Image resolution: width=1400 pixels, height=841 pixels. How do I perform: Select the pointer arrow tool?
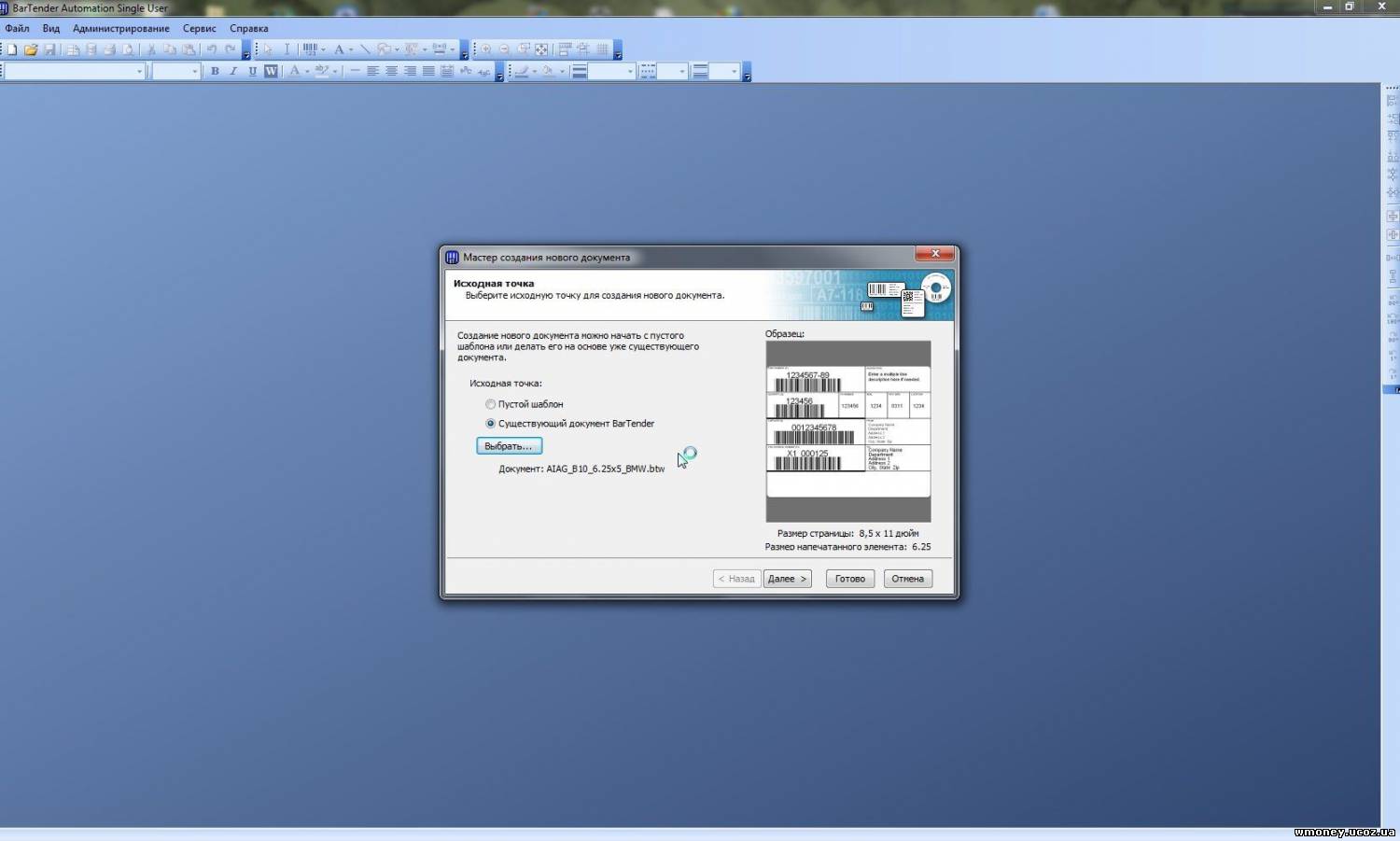point(268,49)
